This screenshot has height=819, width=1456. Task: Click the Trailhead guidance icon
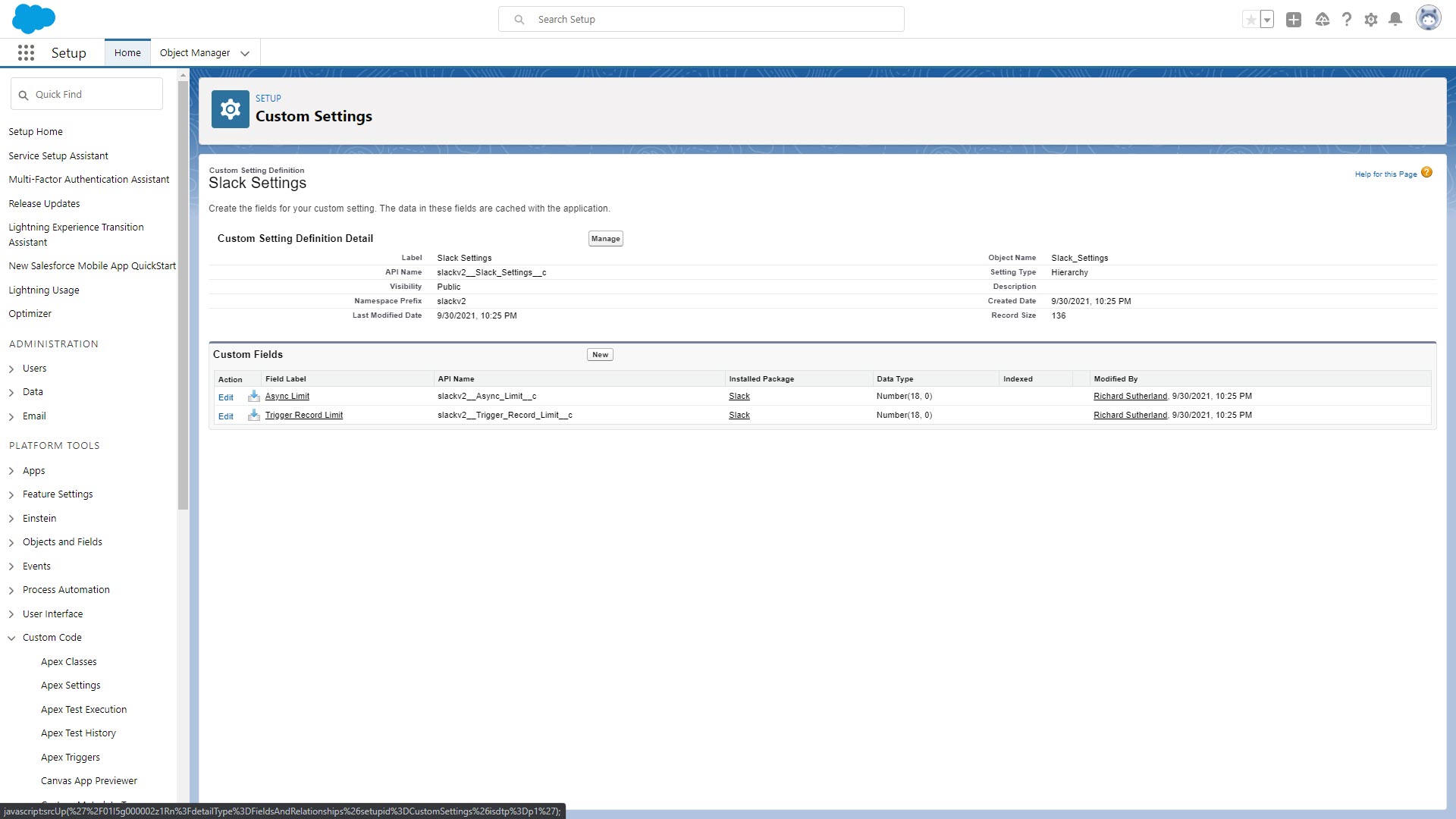(x=1322, y=20)
